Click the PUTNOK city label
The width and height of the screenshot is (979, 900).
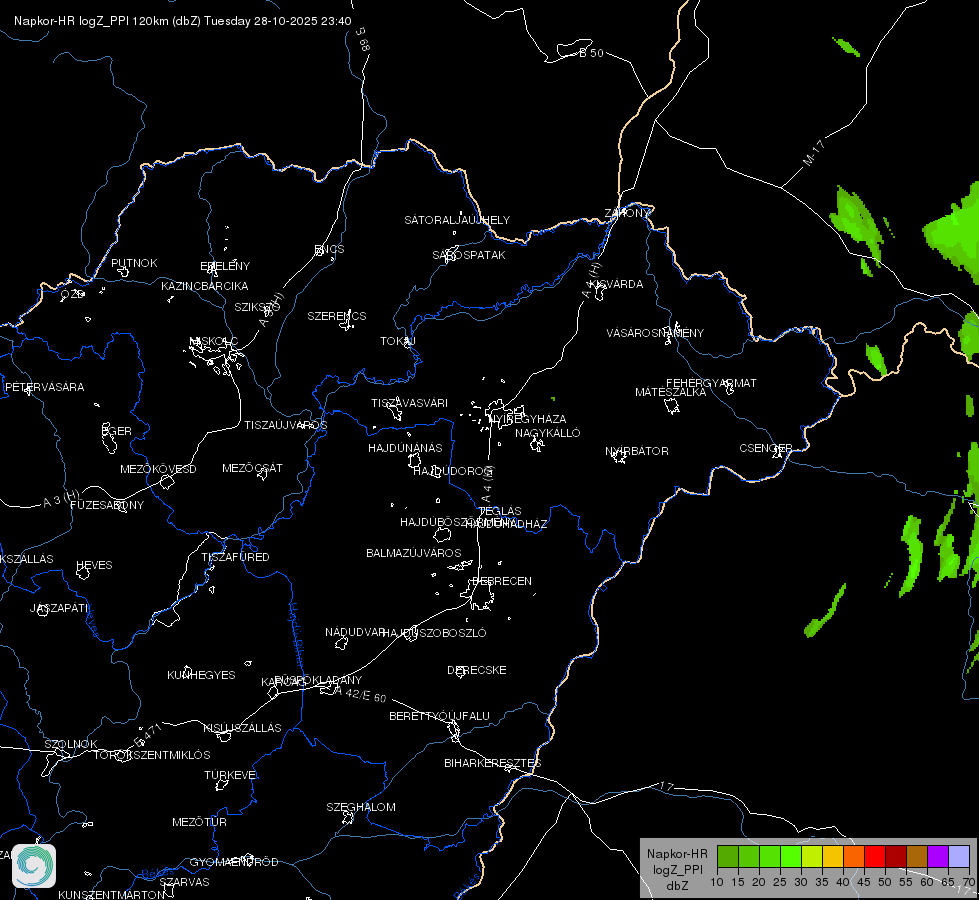click(134, 263)
